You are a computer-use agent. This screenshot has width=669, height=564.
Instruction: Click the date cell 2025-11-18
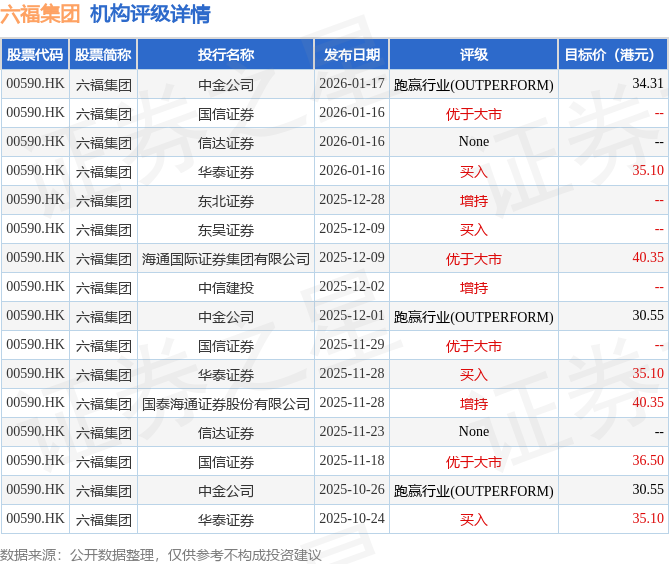tap(352, 461)
